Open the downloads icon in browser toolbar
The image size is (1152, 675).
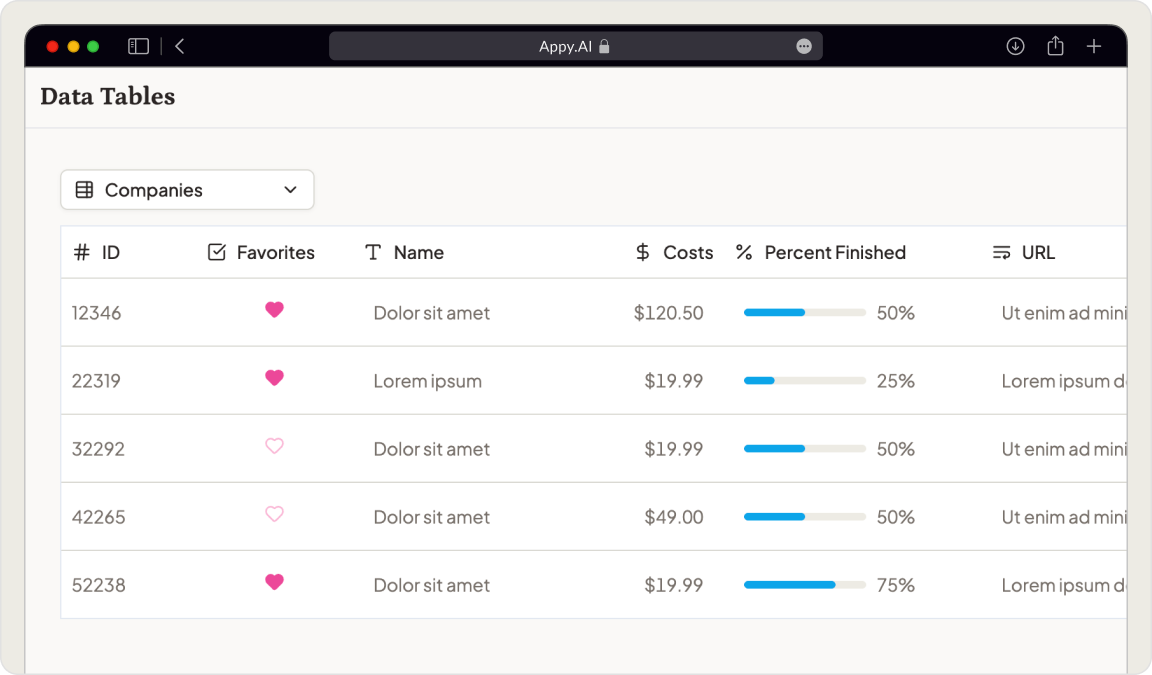(1015, 46)
